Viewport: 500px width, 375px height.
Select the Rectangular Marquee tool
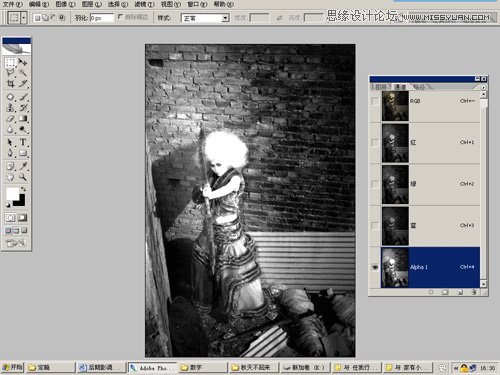[x=10, y=62]
